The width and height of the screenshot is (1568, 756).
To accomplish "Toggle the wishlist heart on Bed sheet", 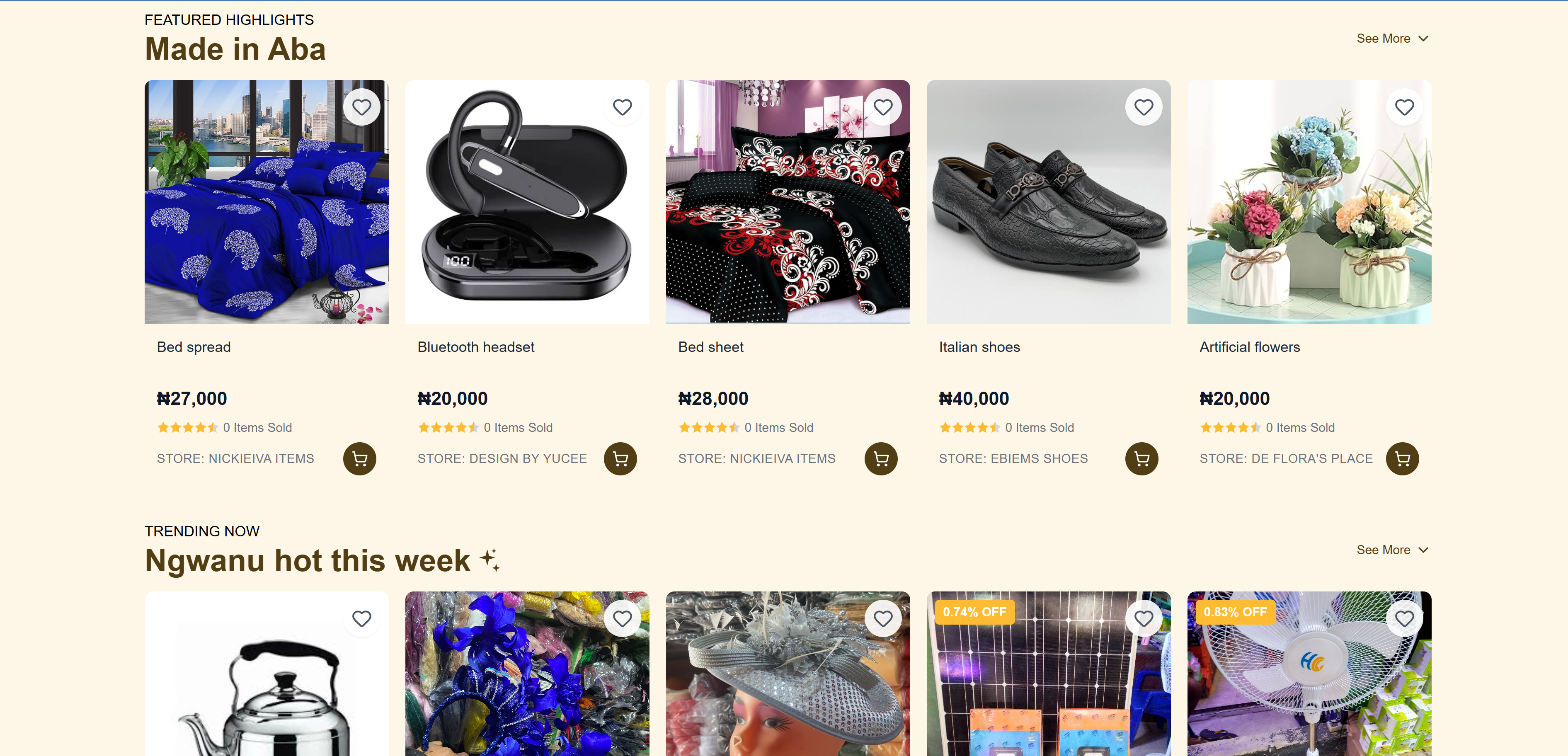I will coord(883,106).
